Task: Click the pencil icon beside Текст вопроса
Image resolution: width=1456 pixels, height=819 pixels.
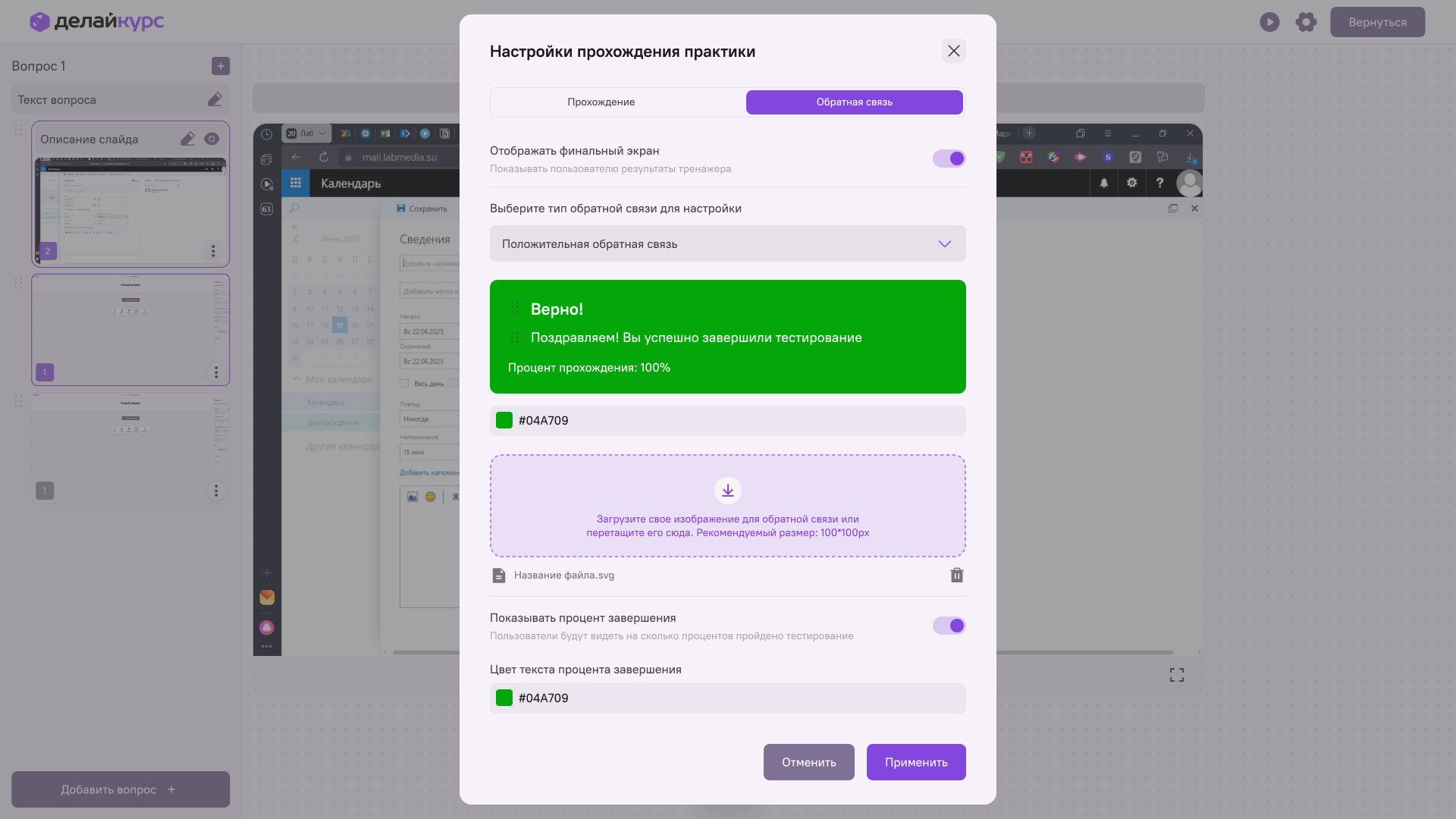Action: coord(215,100)
